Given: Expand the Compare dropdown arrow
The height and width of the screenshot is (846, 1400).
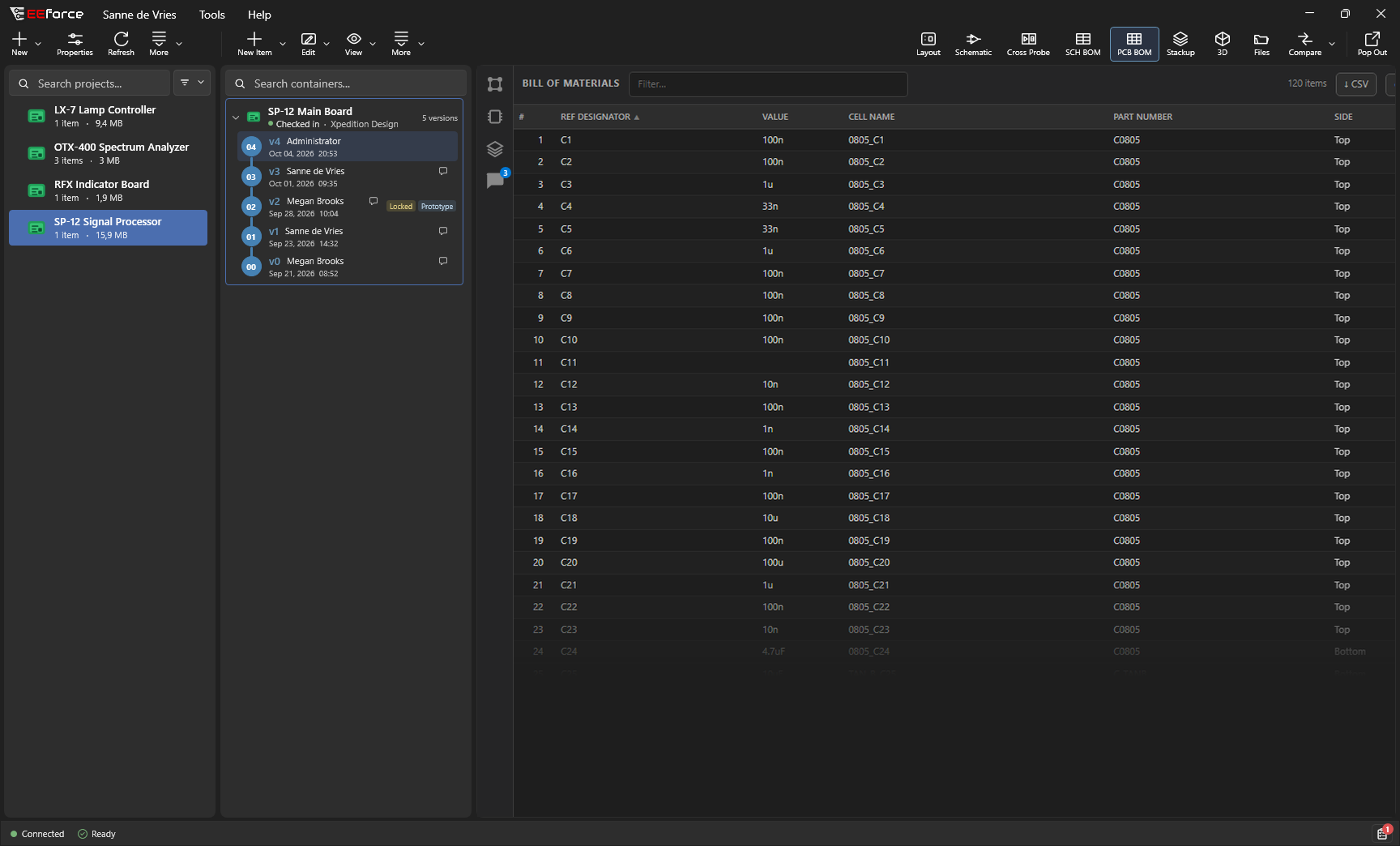Looking at the screenshot, I should click(1332, 44).
